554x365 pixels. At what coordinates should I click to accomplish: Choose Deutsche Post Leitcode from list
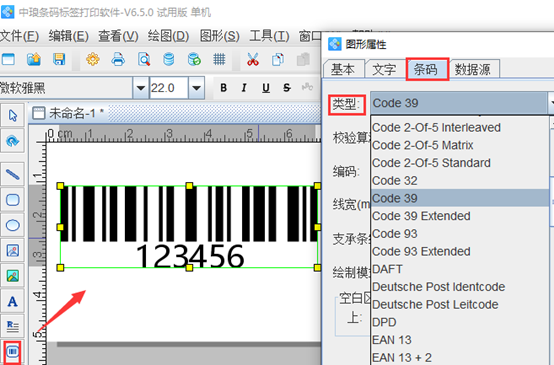click(460, 304)
